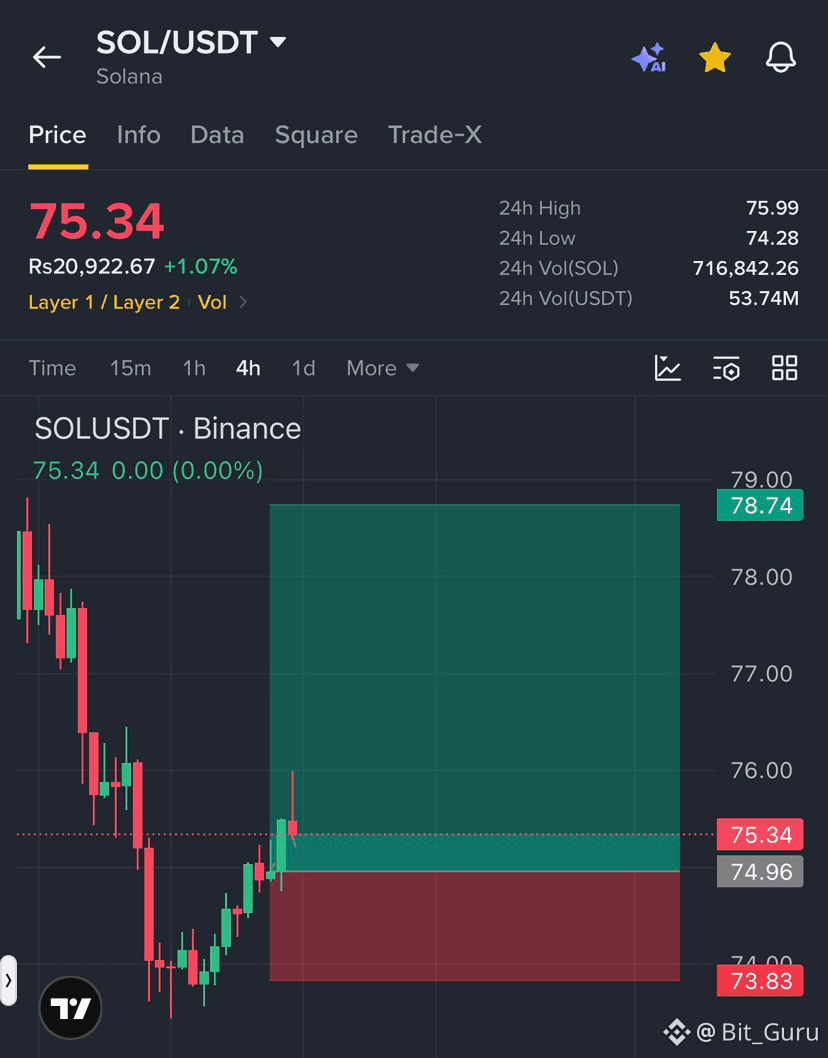Click the red loss zone of position

[x=474, y=926]
